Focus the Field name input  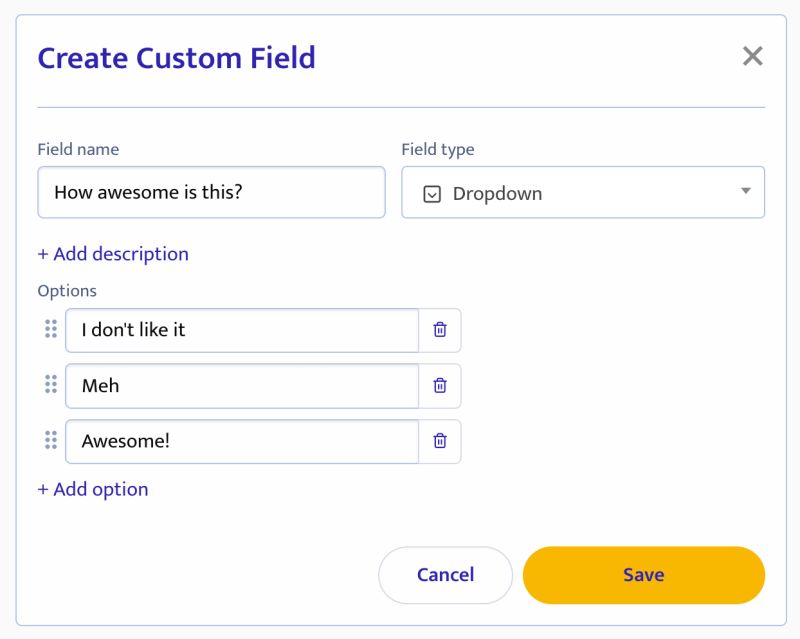(211, 192)
